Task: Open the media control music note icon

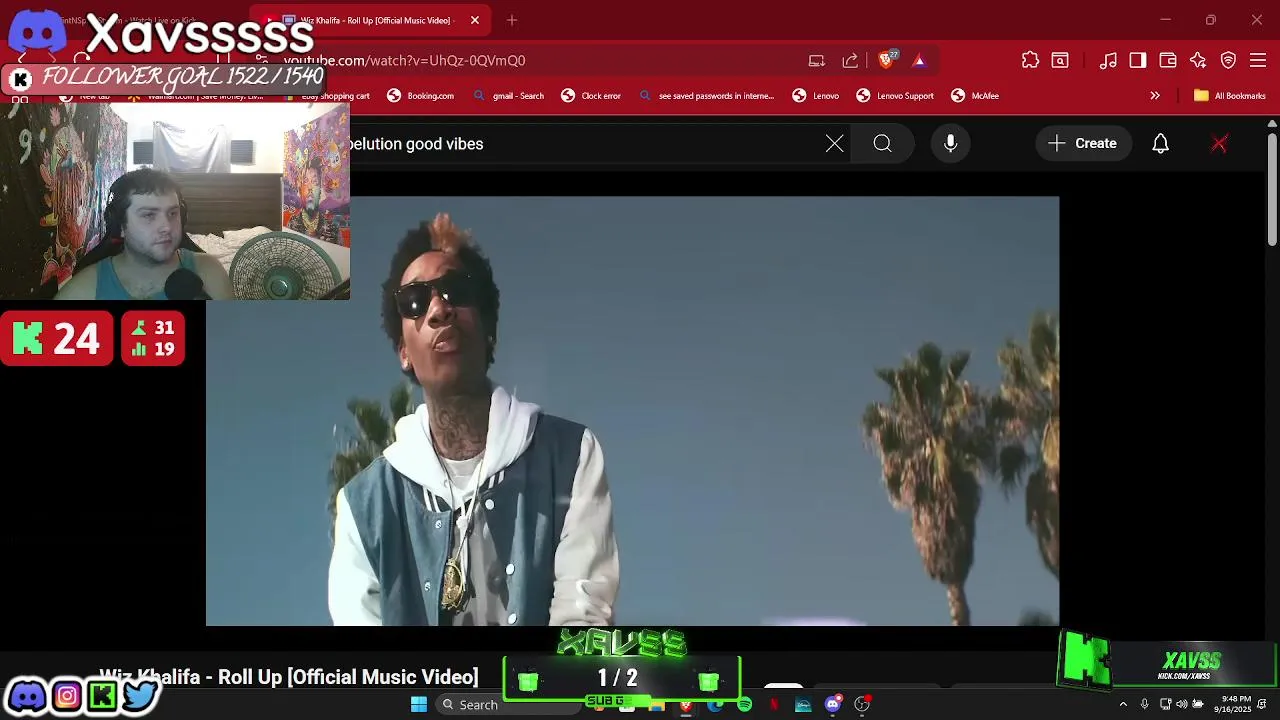Action: tap(1108, 60)
